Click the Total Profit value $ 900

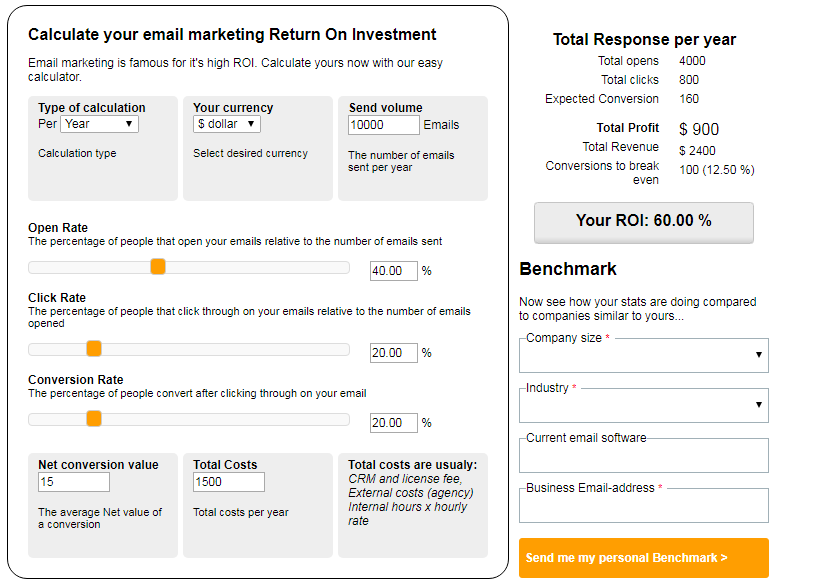point(699,129)
